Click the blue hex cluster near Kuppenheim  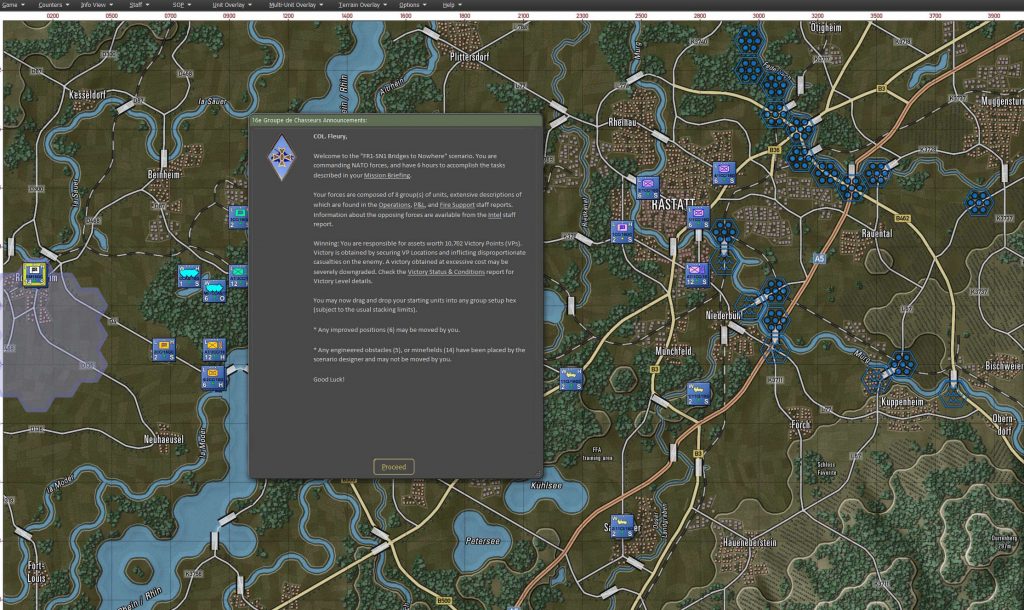click(902, 365)
